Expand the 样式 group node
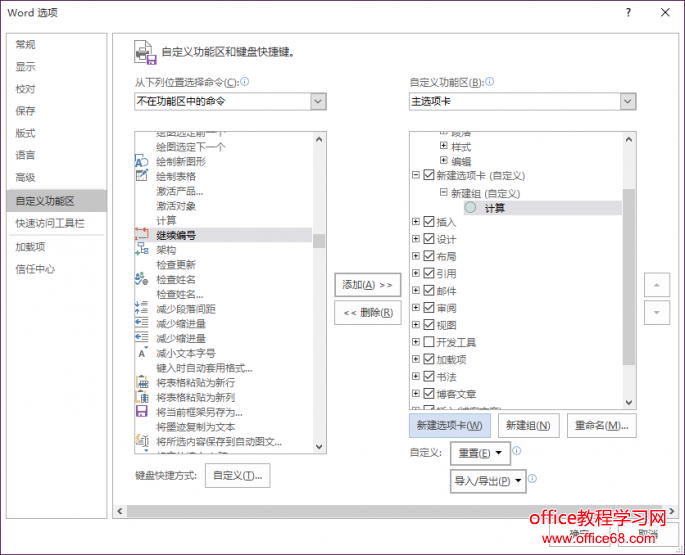This screenshot has height=555, width=685. point(443,146)
